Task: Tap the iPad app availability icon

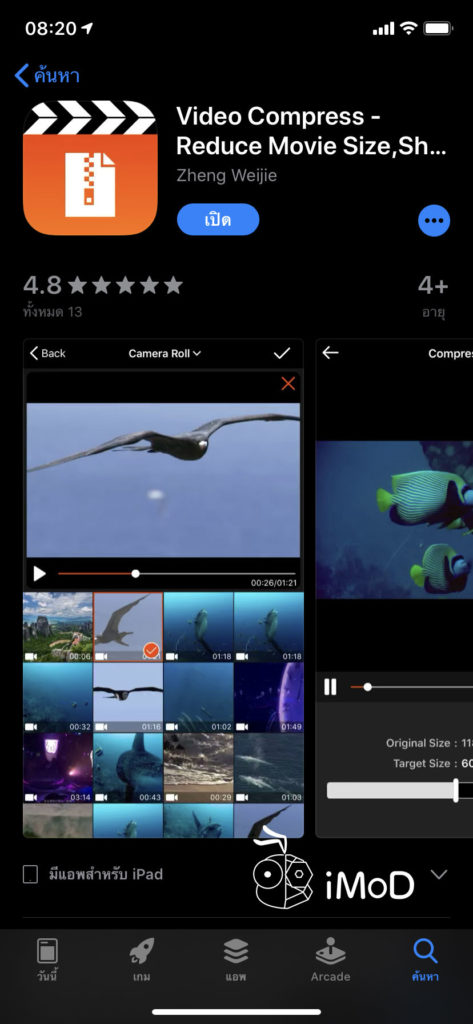Action: point(30,874)
